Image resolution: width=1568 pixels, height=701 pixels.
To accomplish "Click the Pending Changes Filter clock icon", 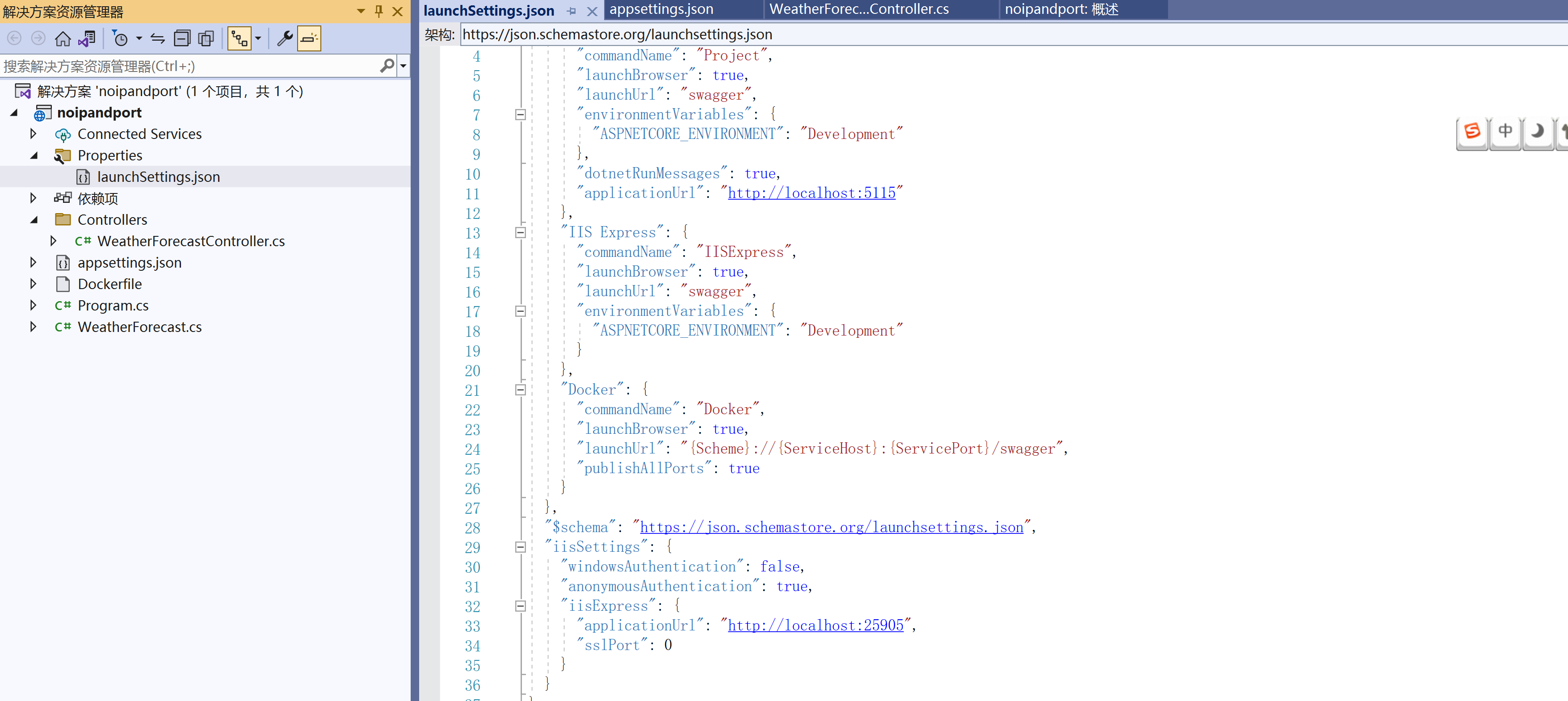I will click(x=122, y=38).
